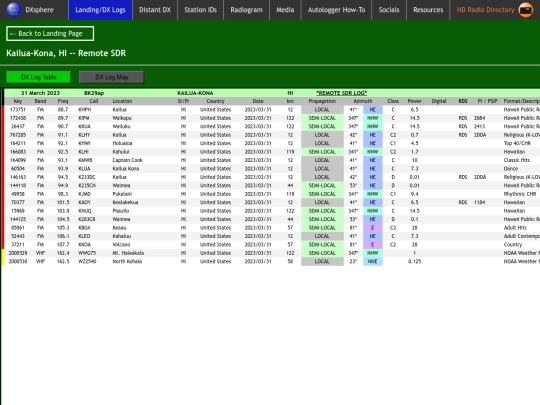Image resolution: width=540 pixels, height=405 pixels.
Task: Click the Kealakekua location cell
Action: click(125, 202)
